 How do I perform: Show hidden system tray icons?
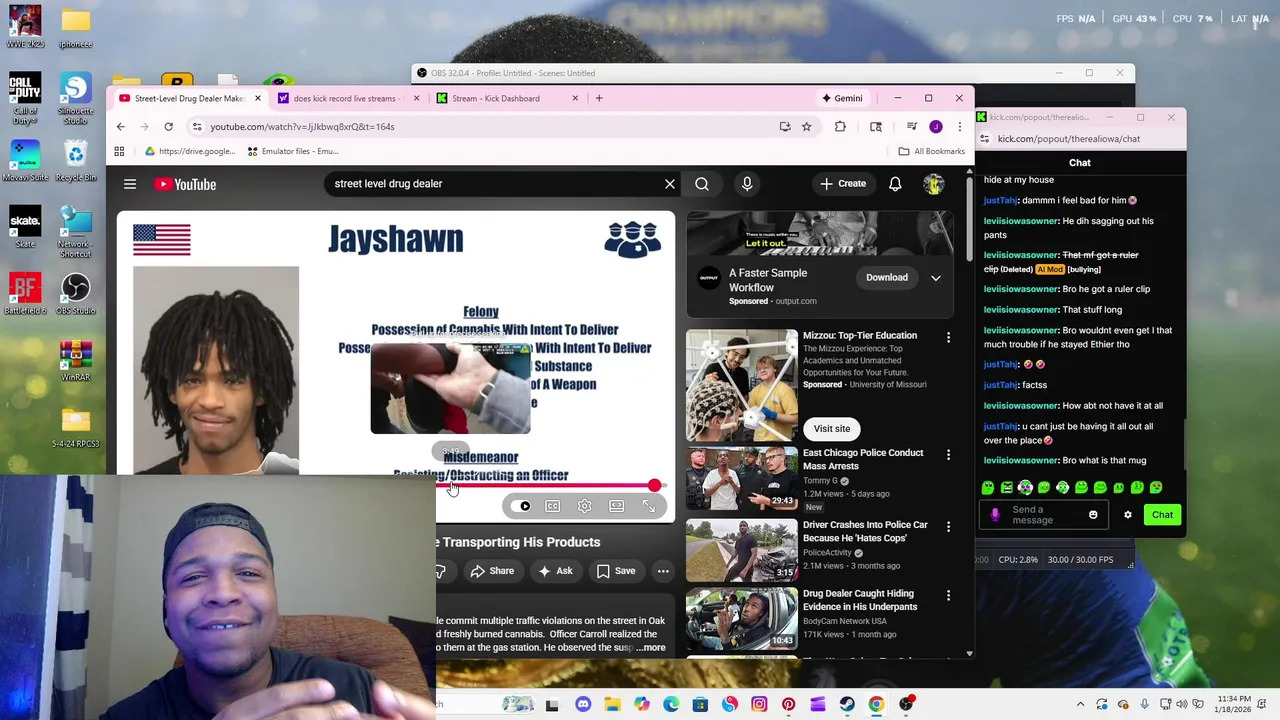pos(1080,704)
